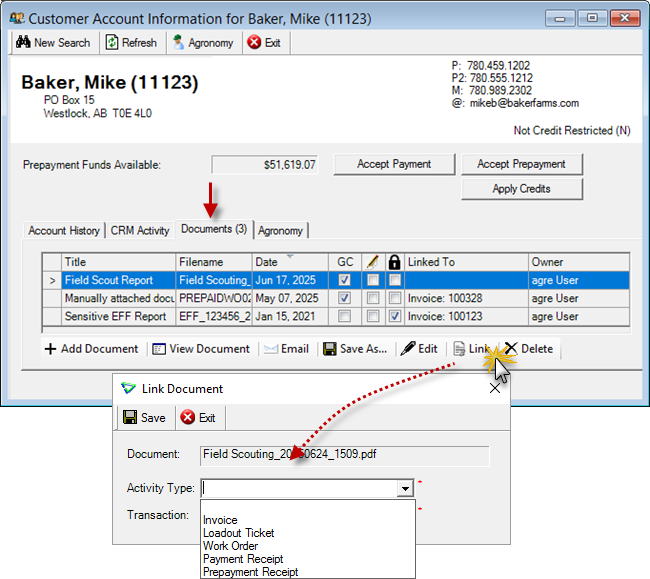
Task: Select the Sensitive EFF Report row
Action: point(336,316)
